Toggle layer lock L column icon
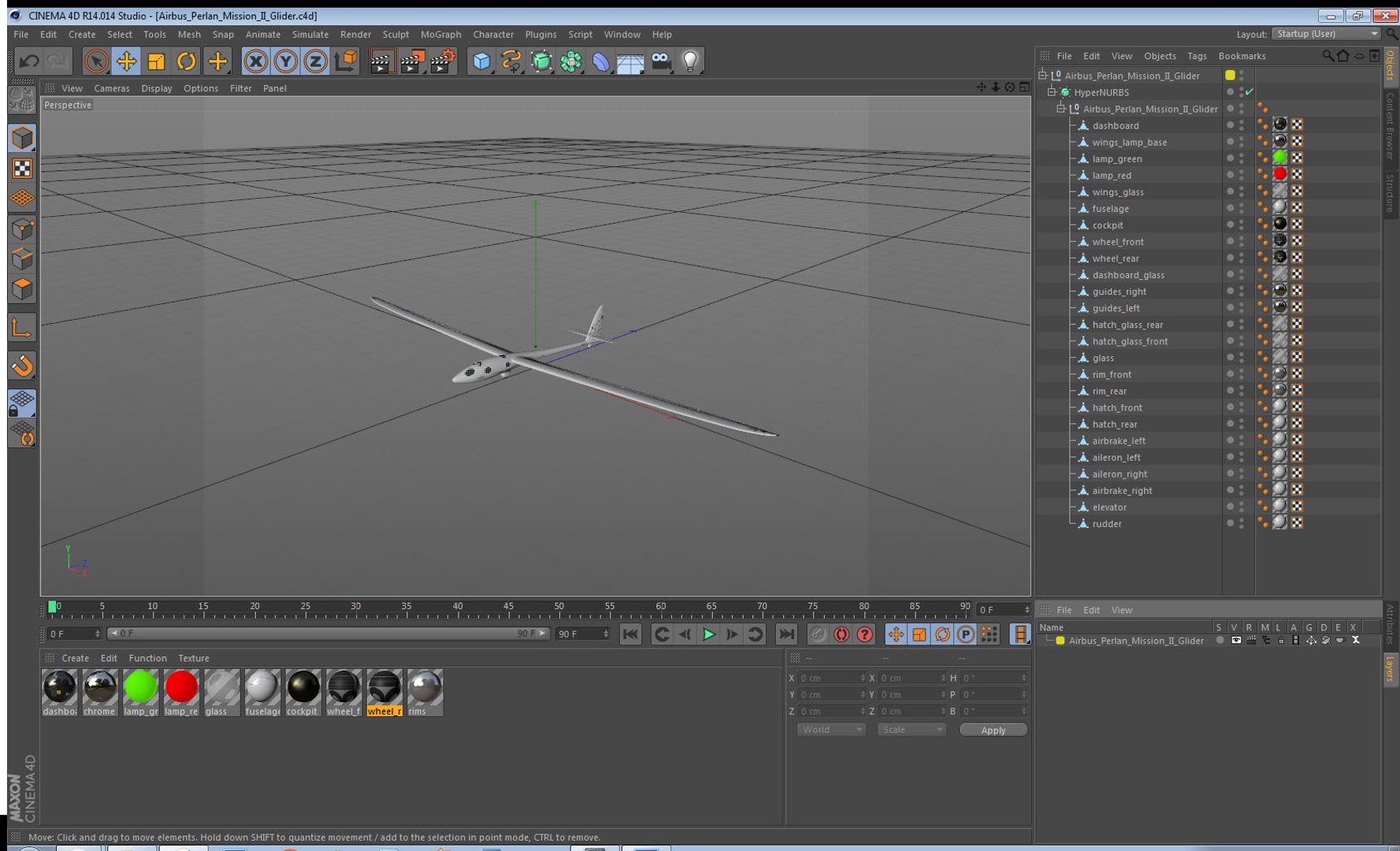The width and height of the screenshot is (1400, 851). [1280, 641]
